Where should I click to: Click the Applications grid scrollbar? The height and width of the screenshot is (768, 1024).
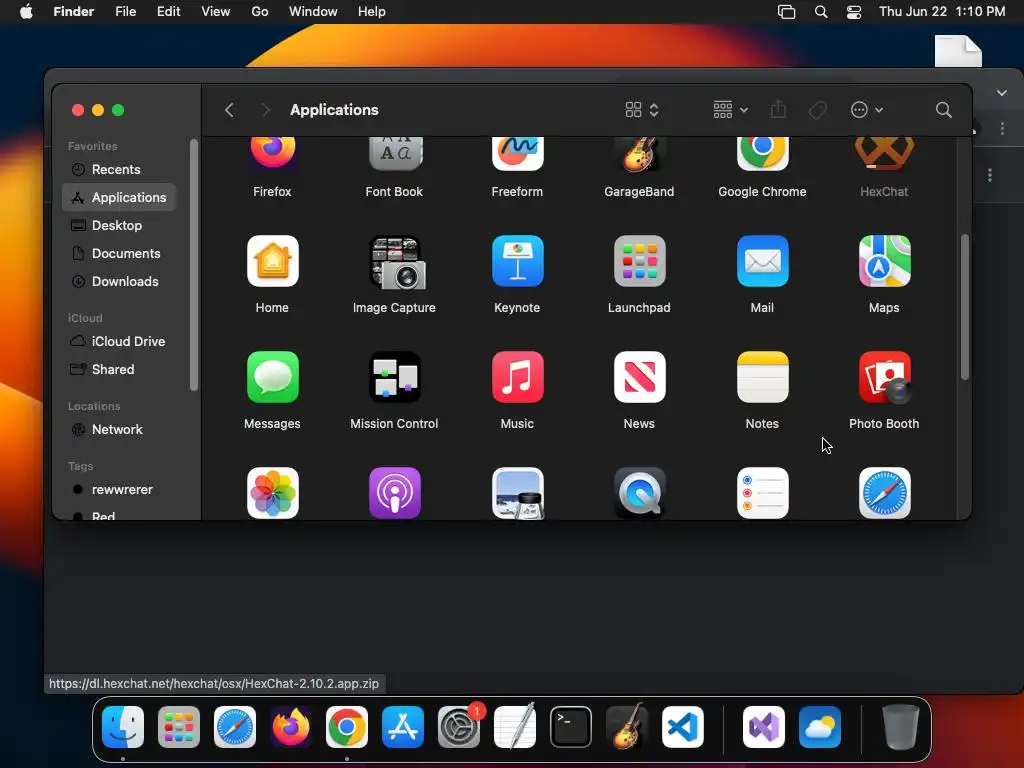click(964, 307)
